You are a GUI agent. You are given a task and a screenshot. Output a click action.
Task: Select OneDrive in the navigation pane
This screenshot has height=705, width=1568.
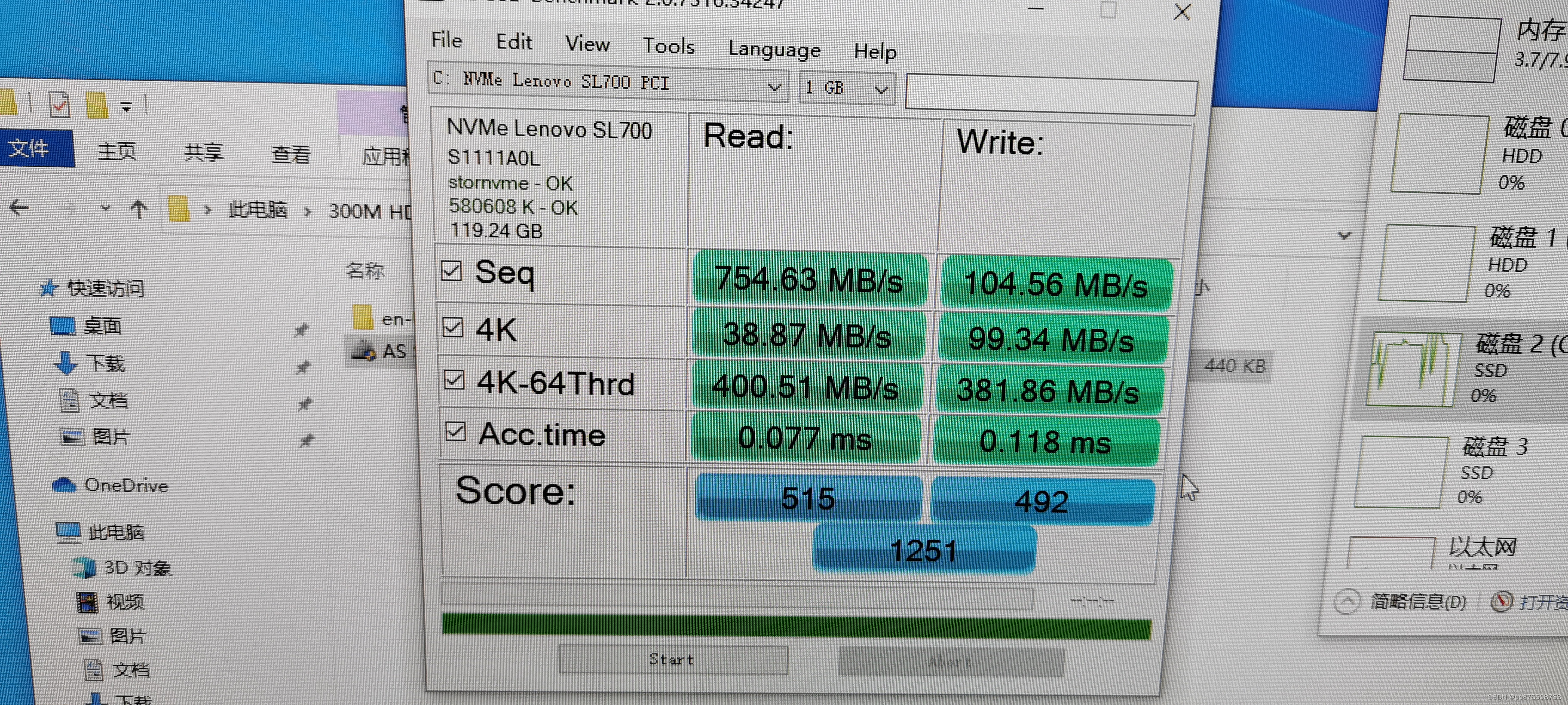[126, 485]
